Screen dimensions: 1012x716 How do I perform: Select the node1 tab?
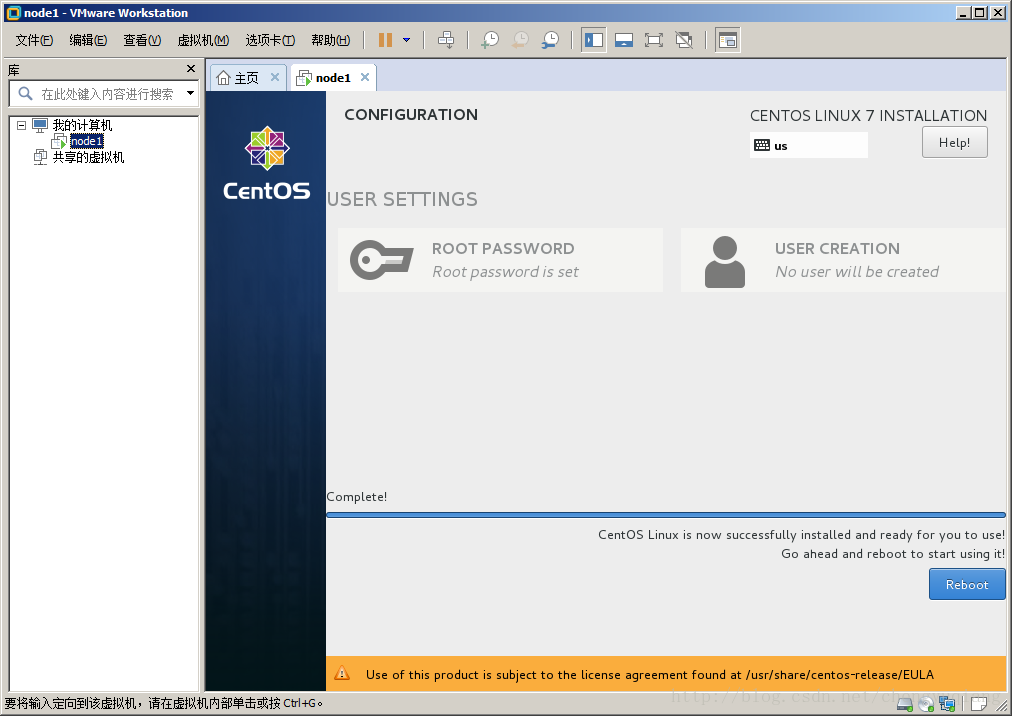(333, 77)
